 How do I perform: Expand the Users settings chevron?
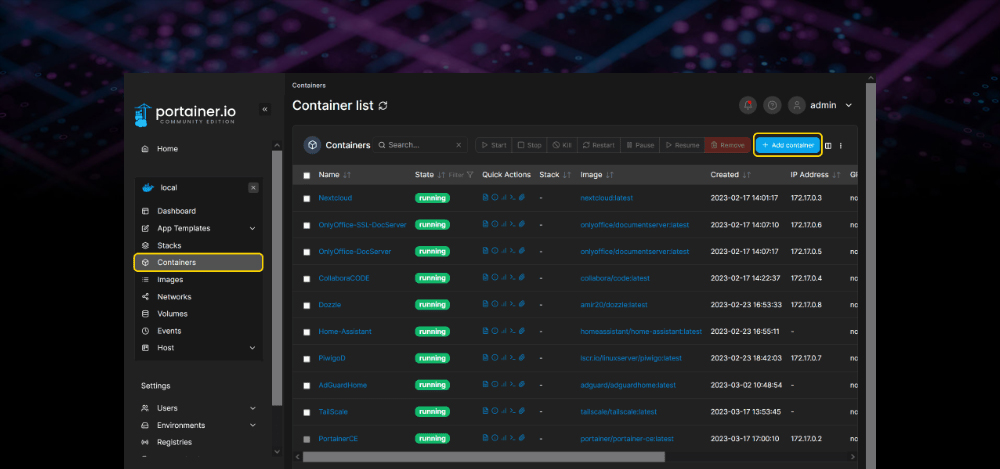click(253, 408)
